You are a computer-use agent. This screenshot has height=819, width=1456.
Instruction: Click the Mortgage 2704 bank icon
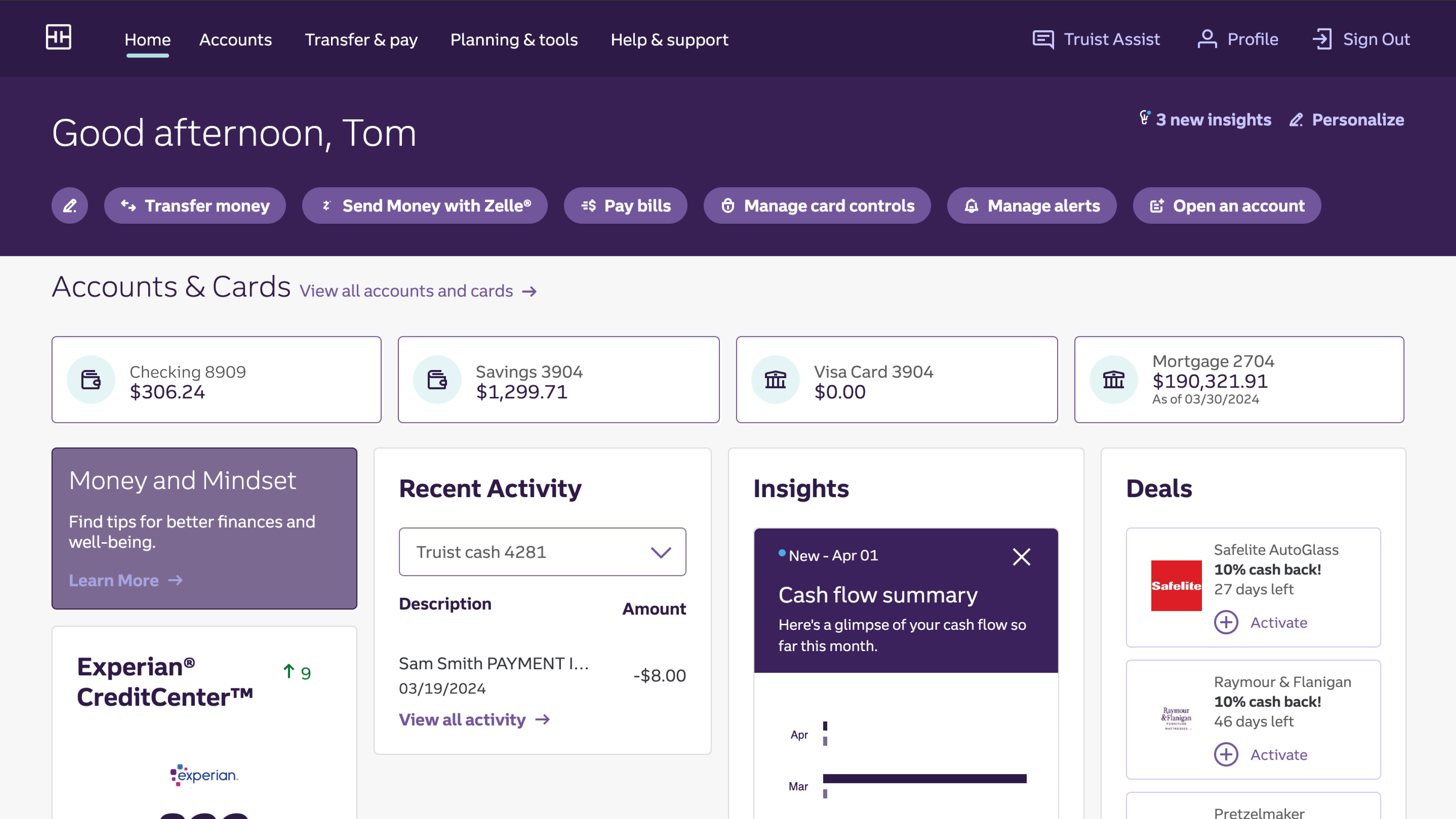tap(1114, 380)
